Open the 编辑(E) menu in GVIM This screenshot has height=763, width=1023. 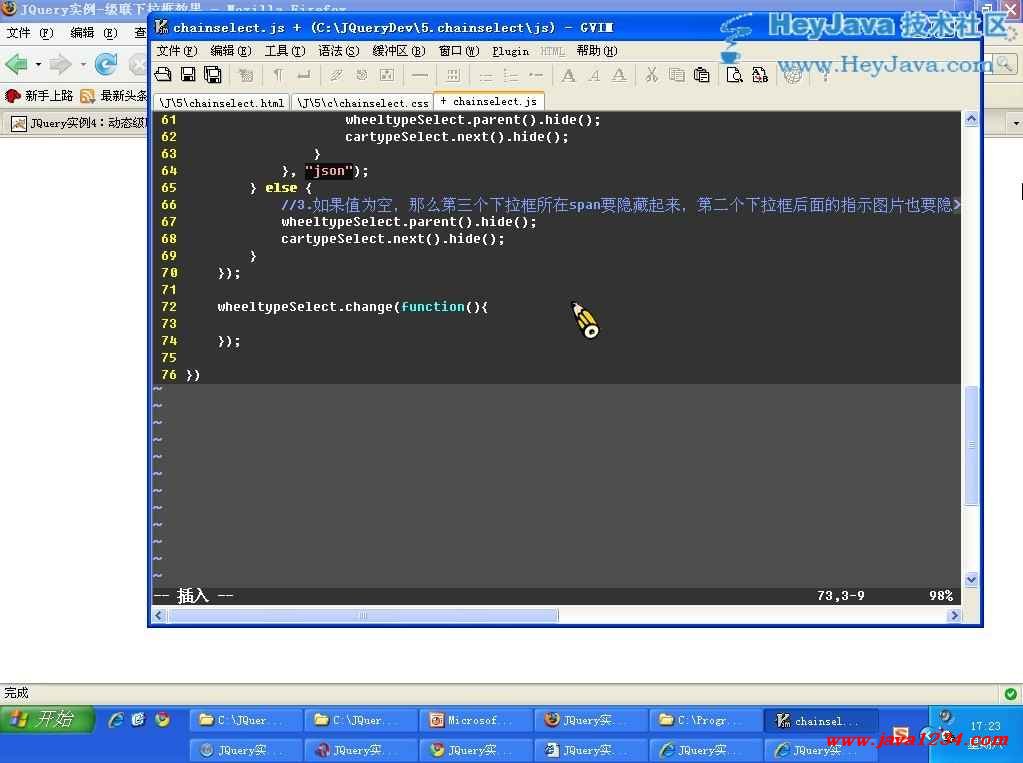[x=230, y=51]
